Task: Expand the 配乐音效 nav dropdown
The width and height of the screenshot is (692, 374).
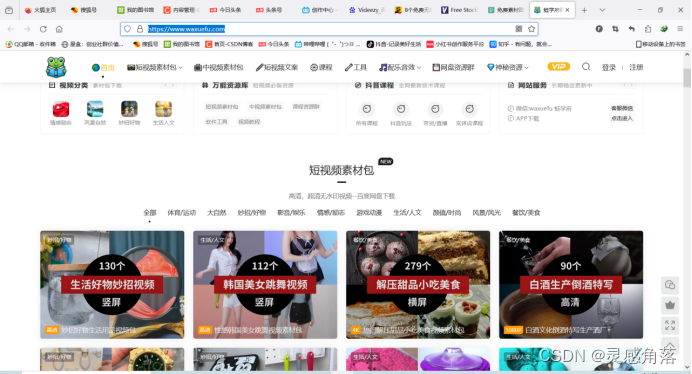Action: coord(400,68)
